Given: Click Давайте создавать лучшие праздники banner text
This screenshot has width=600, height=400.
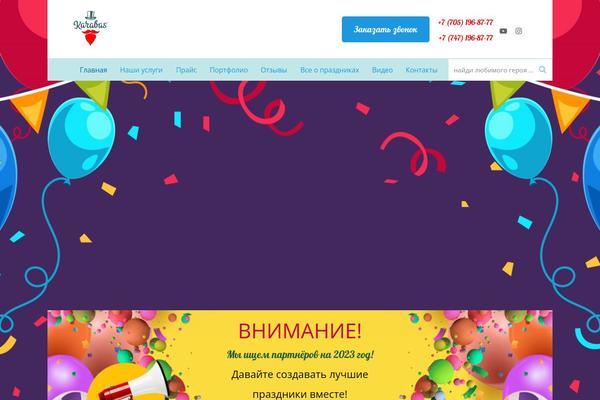Looking at the screenshot, I should tap(300, 384).
